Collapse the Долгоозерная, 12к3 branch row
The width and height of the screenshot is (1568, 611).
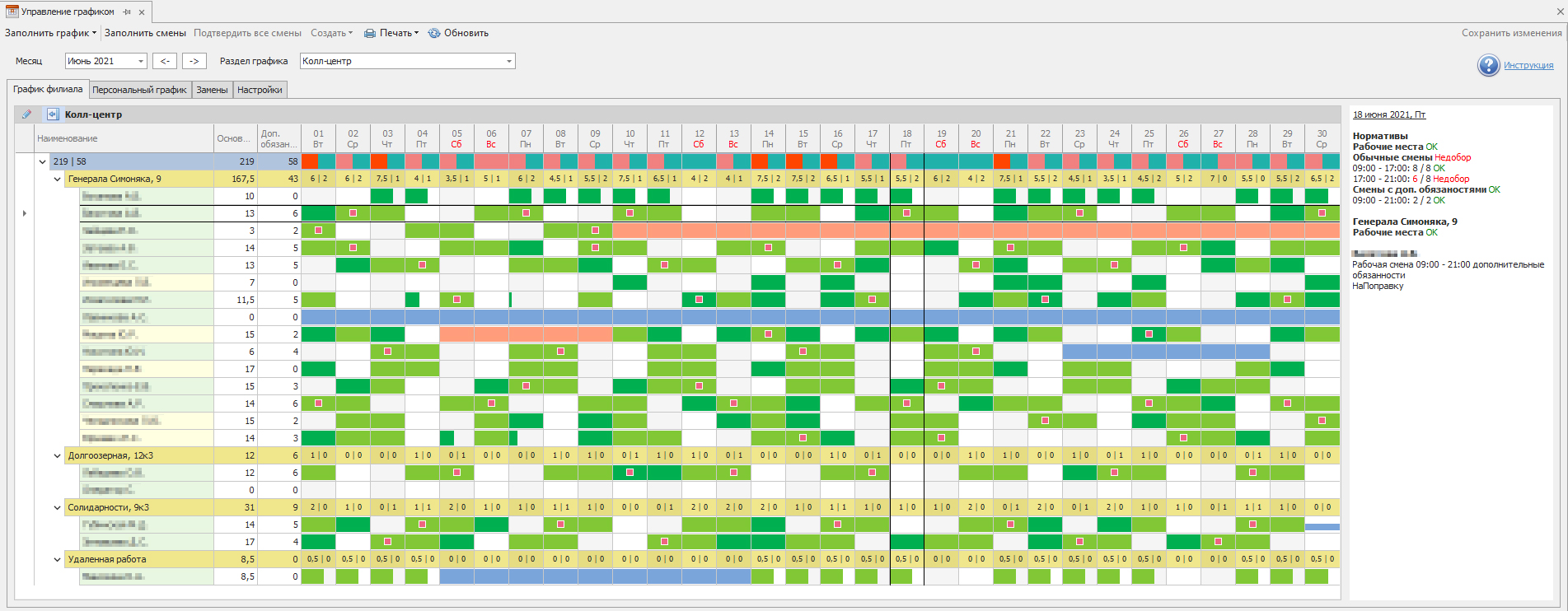click(x=58, y=455)
